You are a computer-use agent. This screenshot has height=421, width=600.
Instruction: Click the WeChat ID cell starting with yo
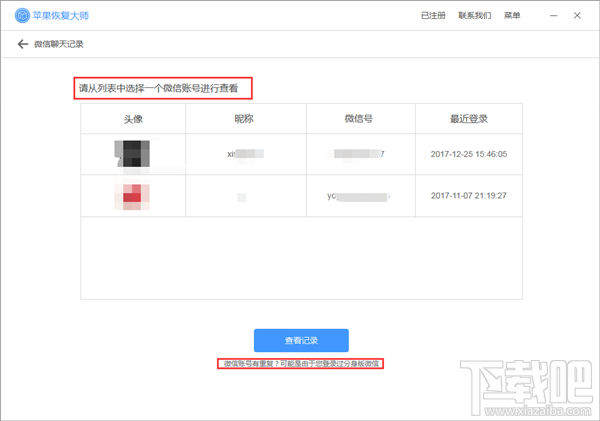(x=359, y=196)
